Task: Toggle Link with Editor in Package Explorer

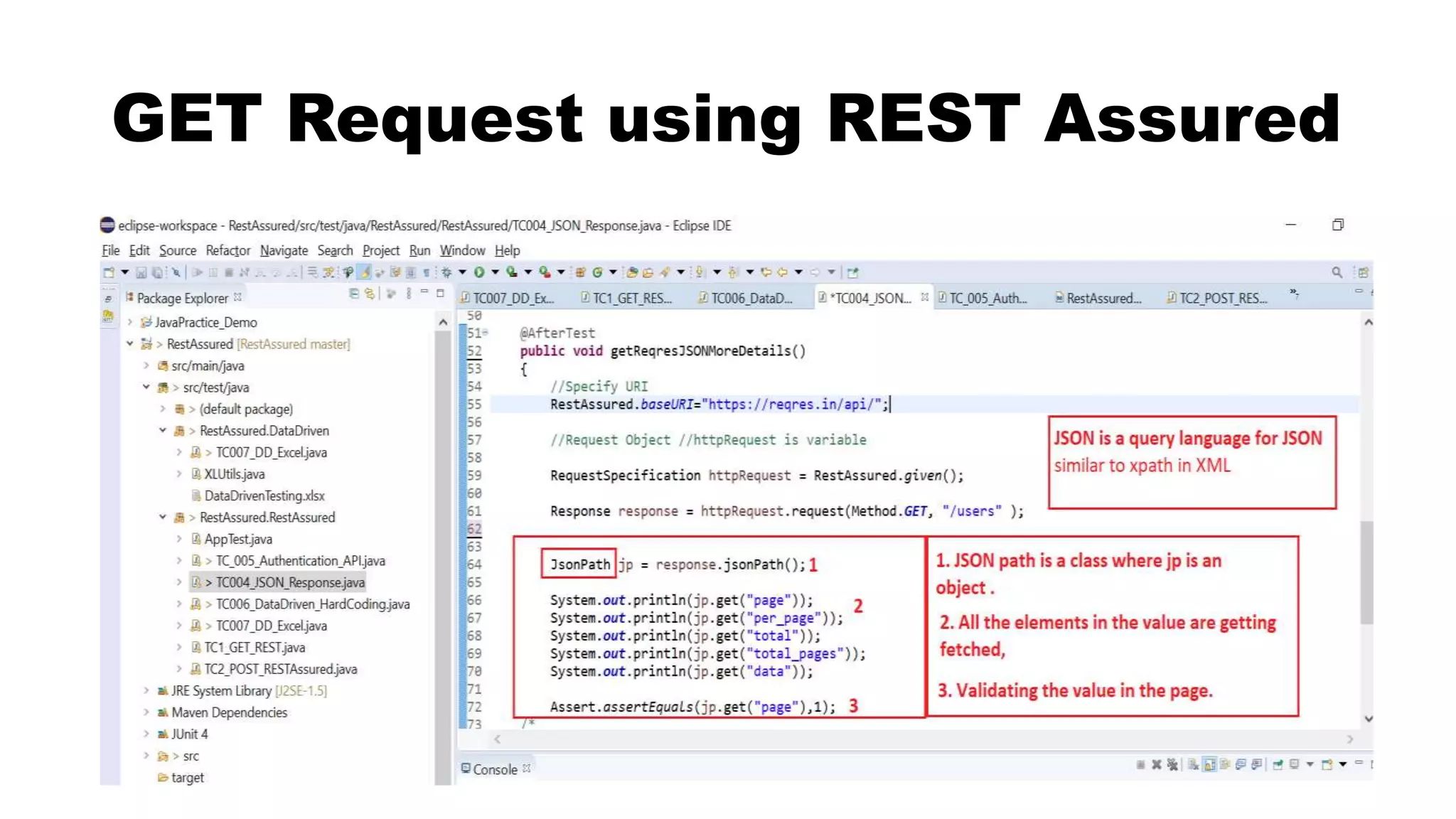Action: coord(370,294)
